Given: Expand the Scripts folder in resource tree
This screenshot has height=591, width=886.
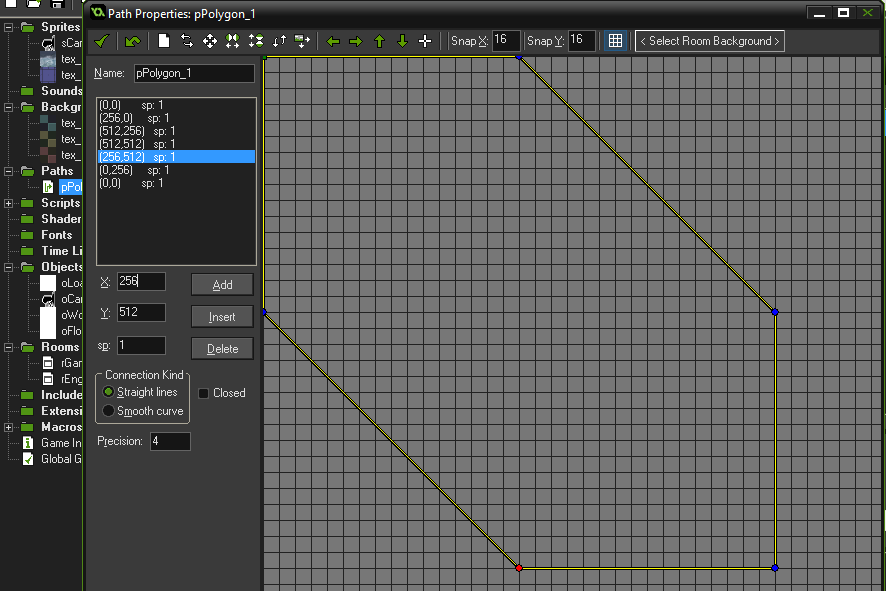Looking at the screenshot, I should tap(10, 203).
